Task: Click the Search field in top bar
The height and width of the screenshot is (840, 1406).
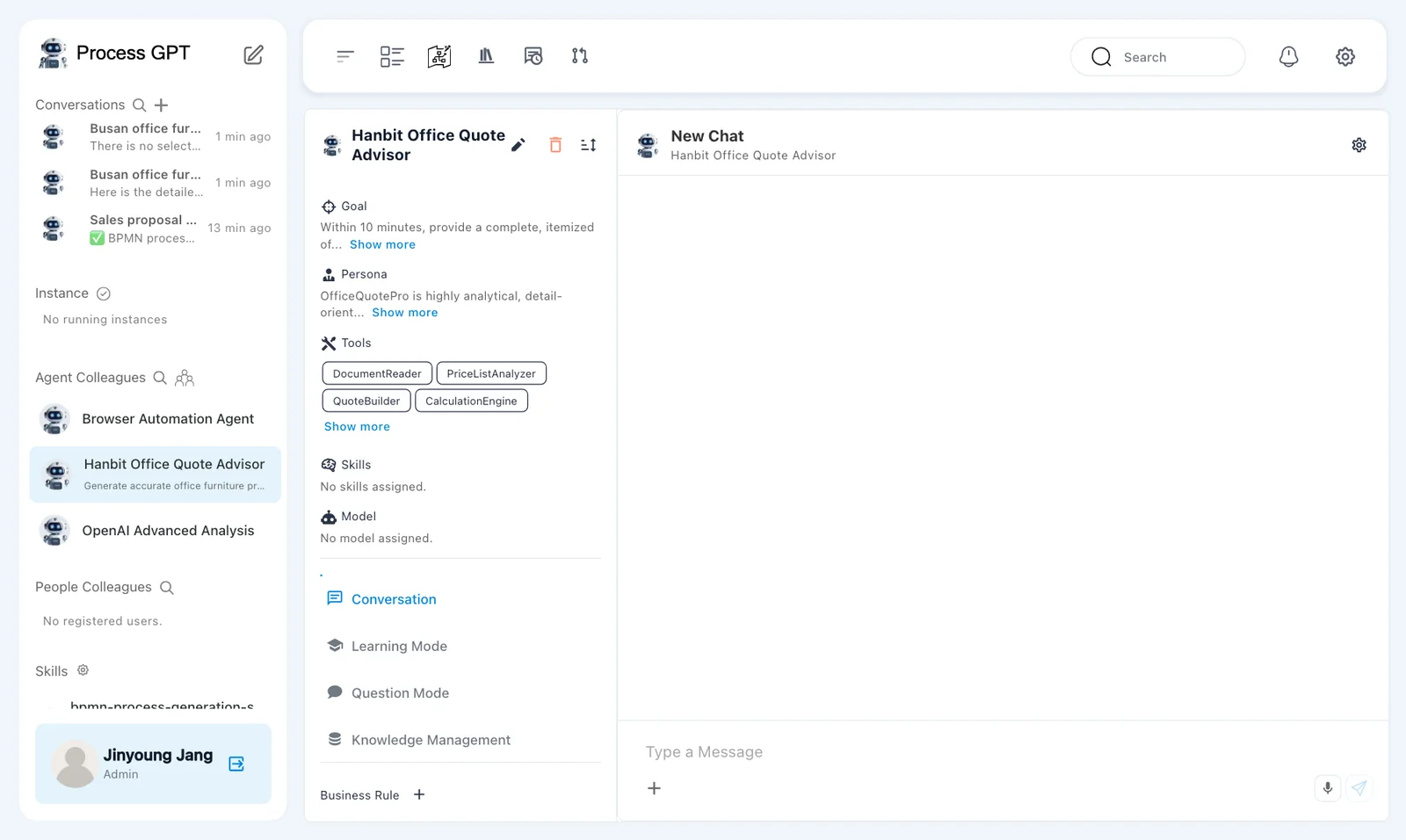Action: coord(1157,56)
